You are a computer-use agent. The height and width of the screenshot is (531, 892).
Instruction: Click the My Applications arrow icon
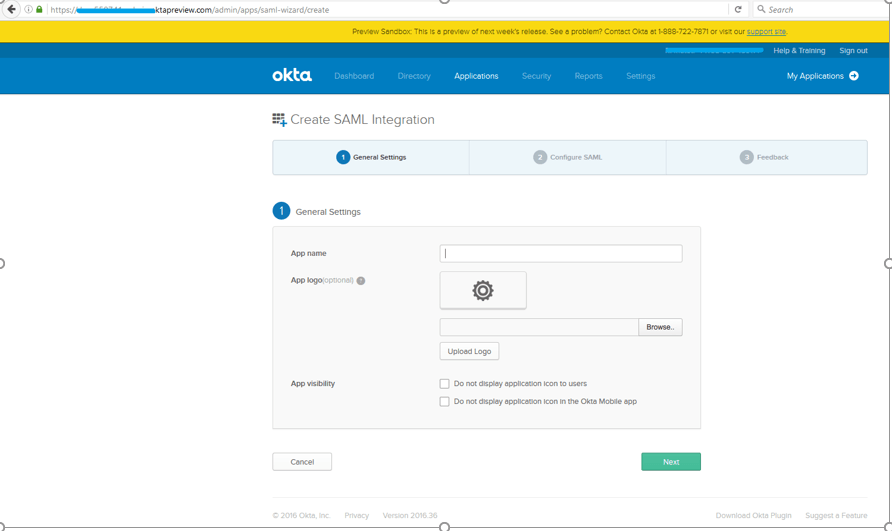coord(854,76)
